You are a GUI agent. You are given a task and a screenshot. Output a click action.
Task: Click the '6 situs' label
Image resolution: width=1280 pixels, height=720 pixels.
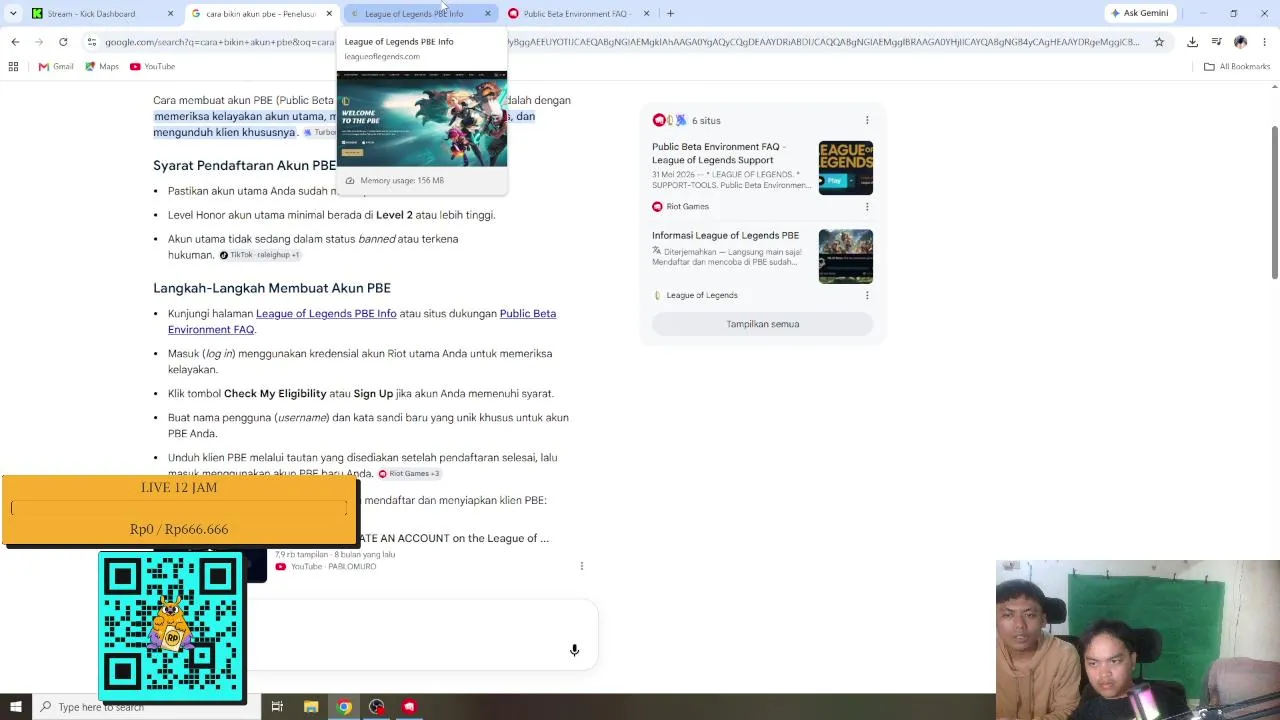click(x=706, y=120)
